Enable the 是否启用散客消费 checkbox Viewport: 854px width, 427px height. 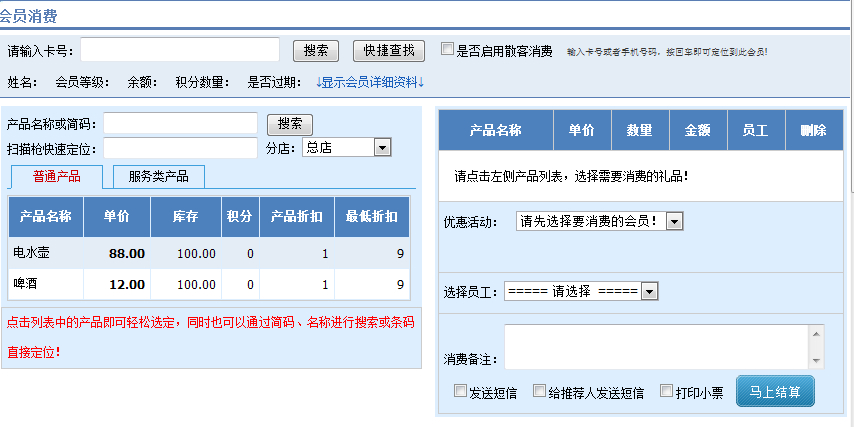click(x=448, y=49)
